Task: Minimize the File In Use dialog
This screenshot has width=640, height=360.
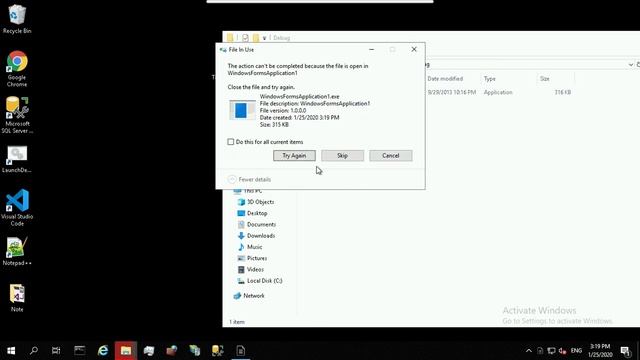Action: tap(371, 49)
